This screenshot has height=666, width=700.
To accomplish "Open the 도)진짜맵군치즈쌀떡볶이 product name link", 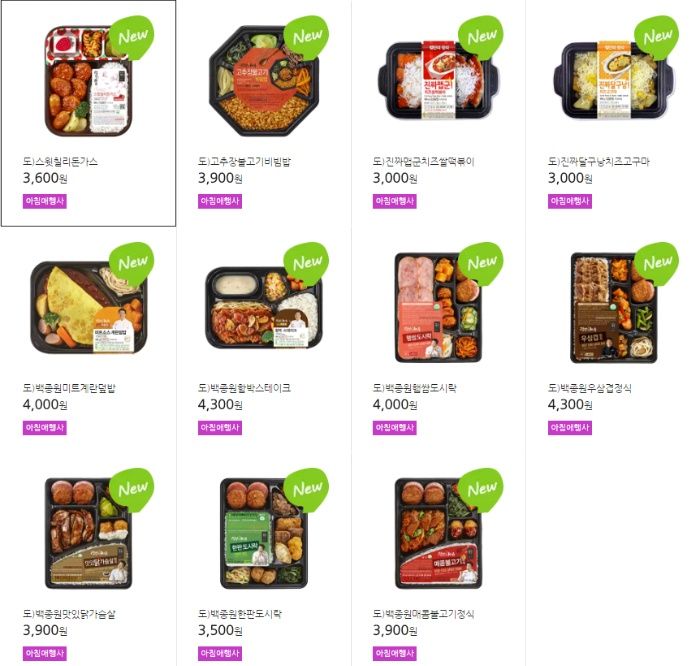I will [424, 162].
